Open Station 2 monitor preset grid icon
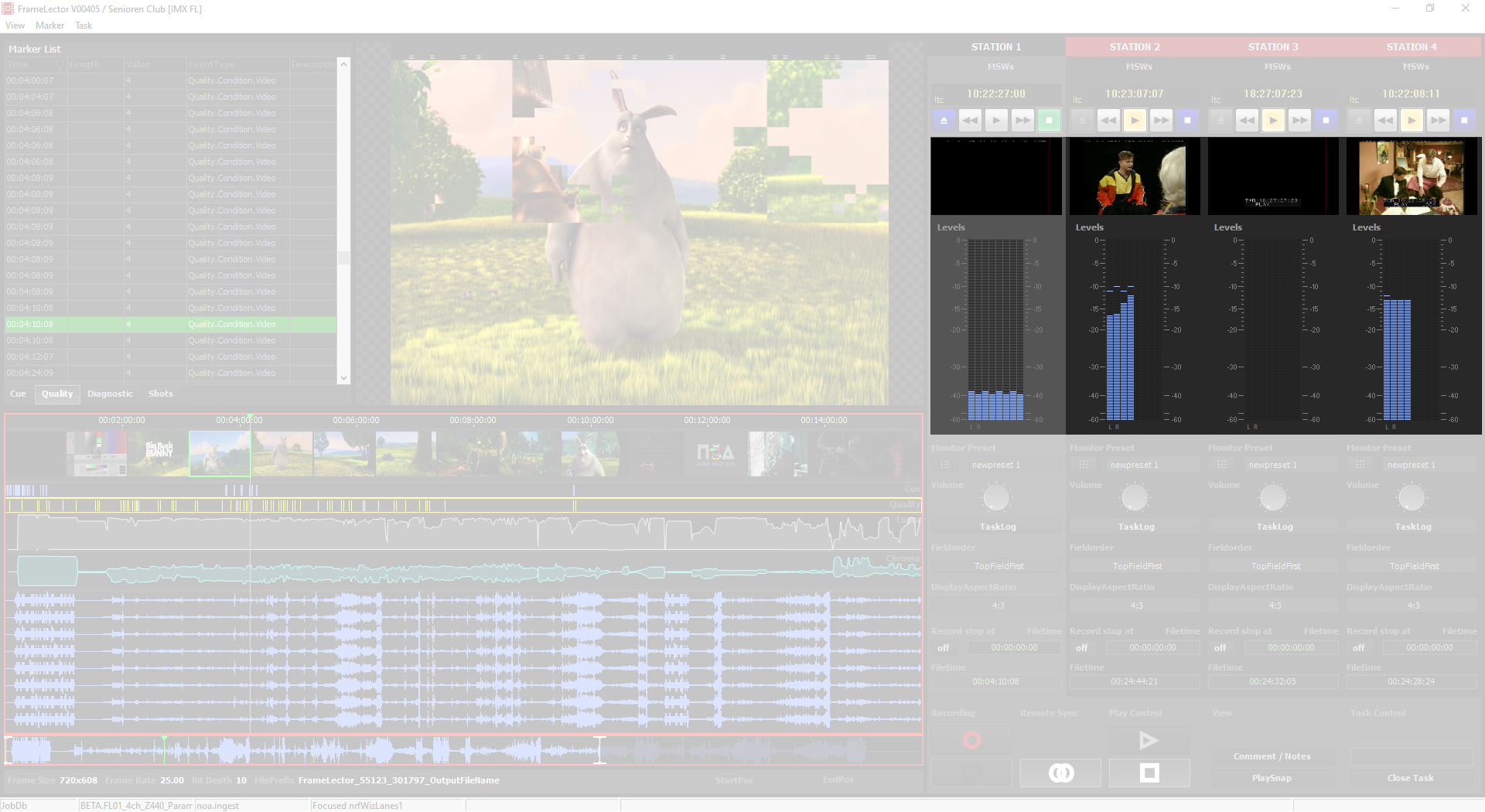Screen dimensions: 1485x812 (1084, 465)
